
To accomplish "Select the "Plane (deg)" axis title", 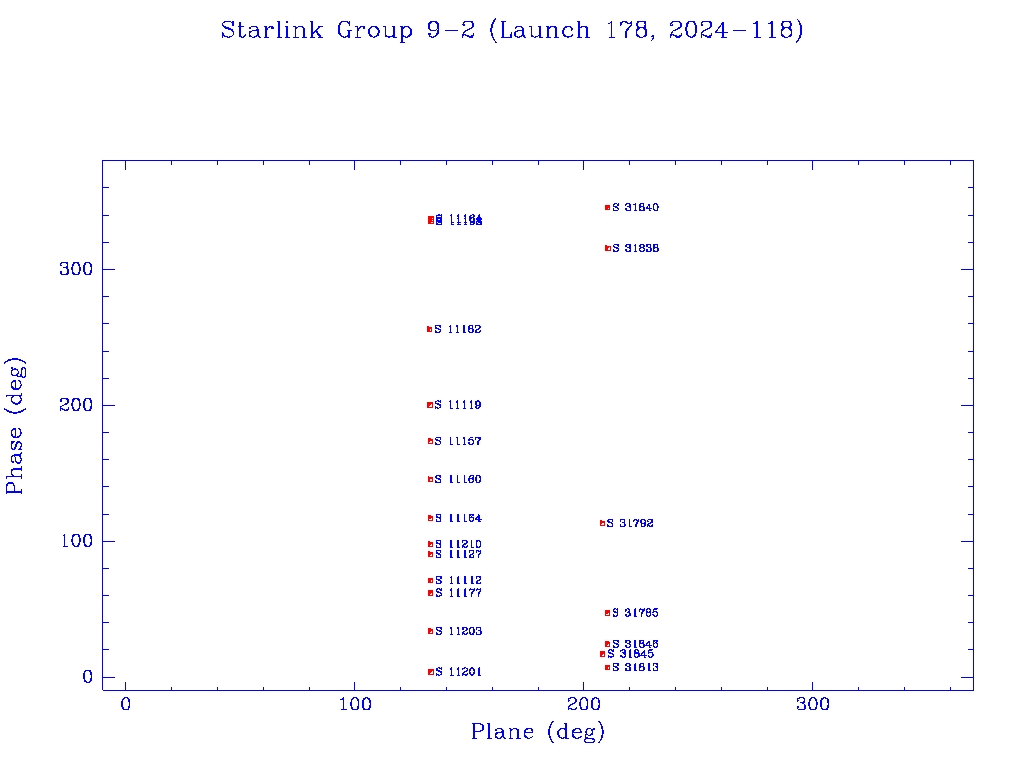I will click(x=538, y=731).
